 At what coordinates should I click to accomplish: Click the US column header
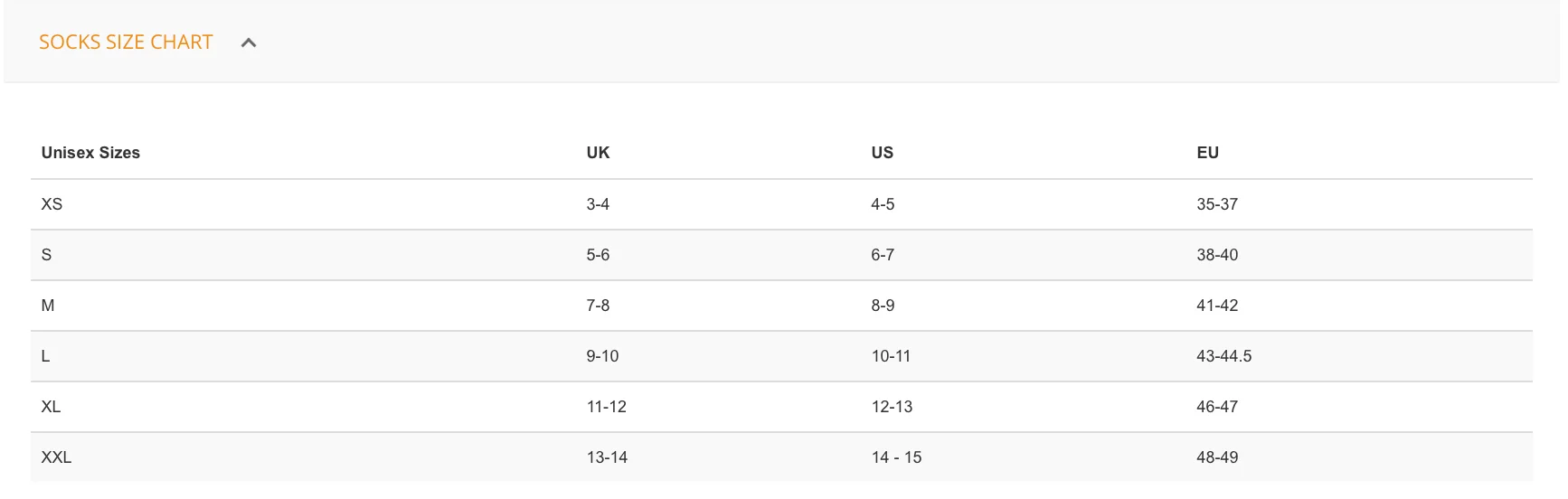882,153
